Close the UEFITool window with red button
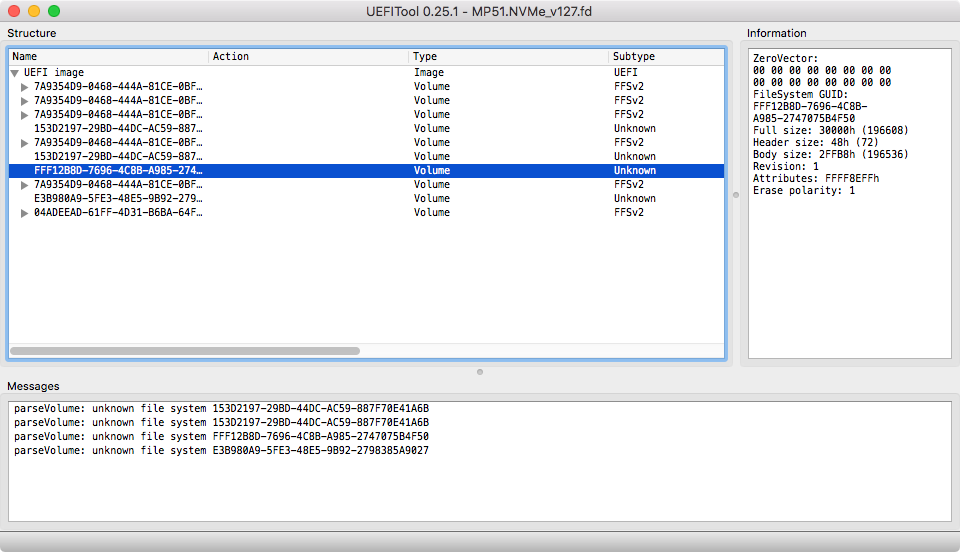Image resolution: width=960 pixels, height=552 pixels. click(14, 11)
